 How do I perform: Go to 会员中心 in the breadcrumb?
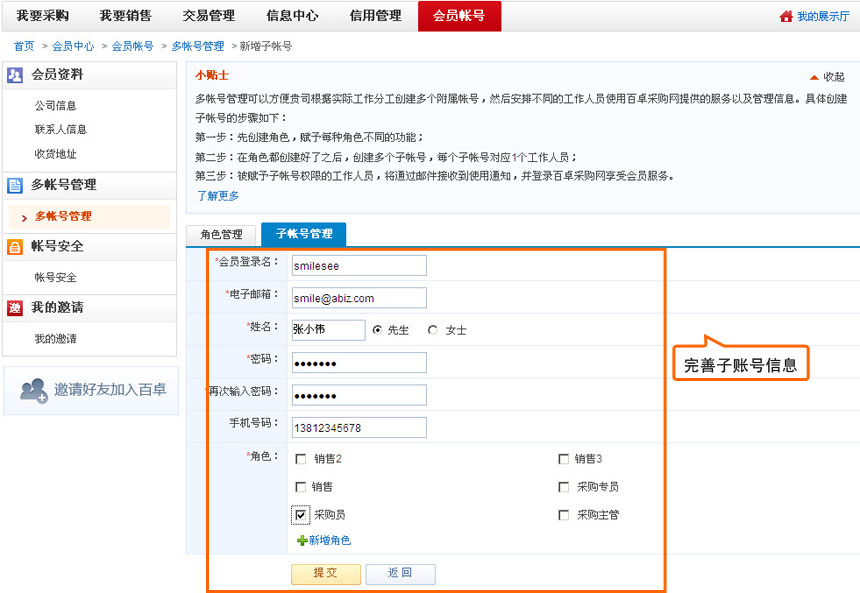(73, 47)
